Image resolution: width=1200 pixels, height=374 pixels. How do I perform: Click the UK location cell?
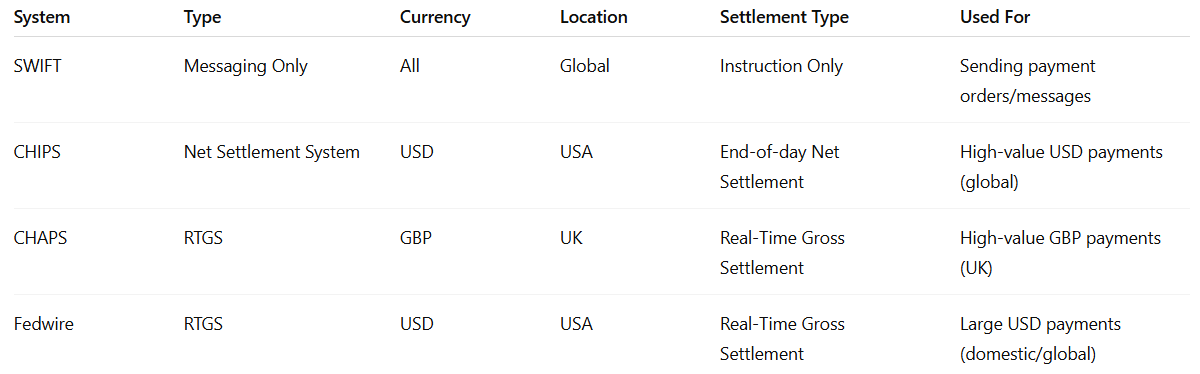(571, 238)
